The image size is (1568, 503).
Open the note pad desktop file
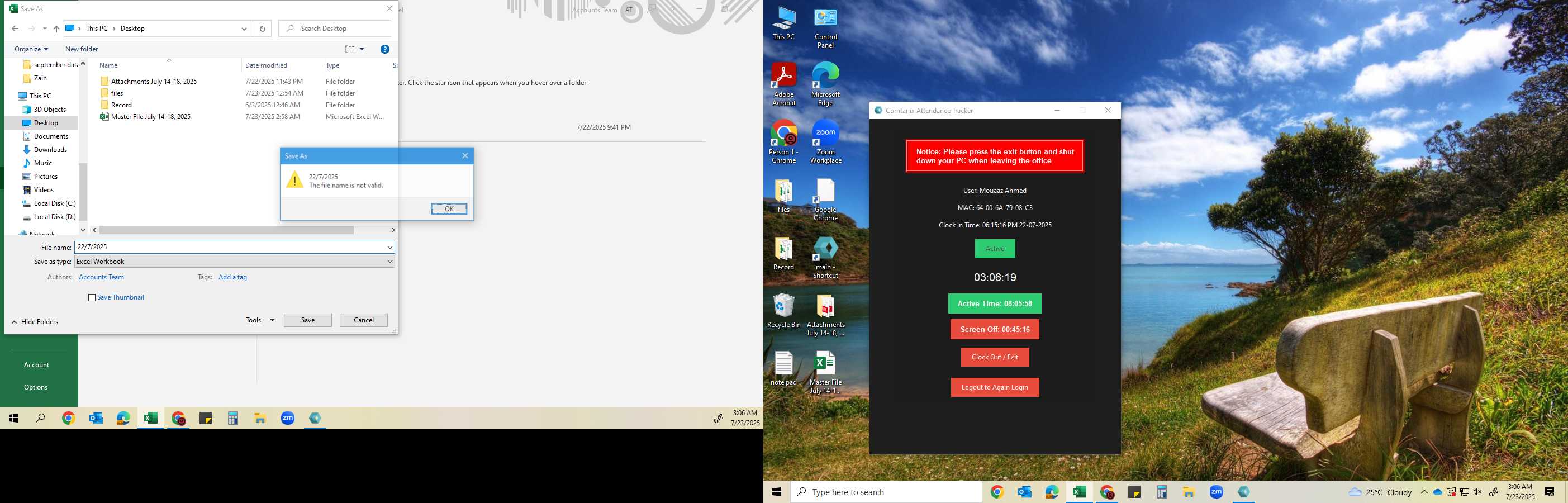(783, 368)
